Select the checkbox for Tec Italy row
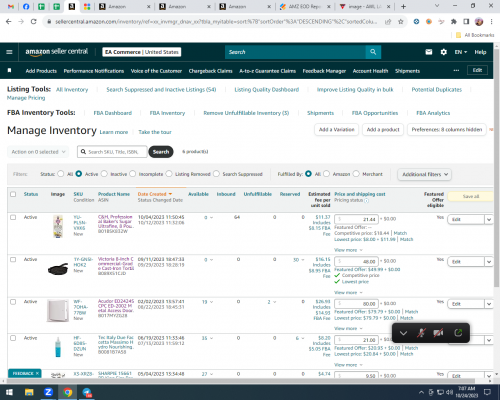This screenshot has height=400, width=500. click(13, 338)
